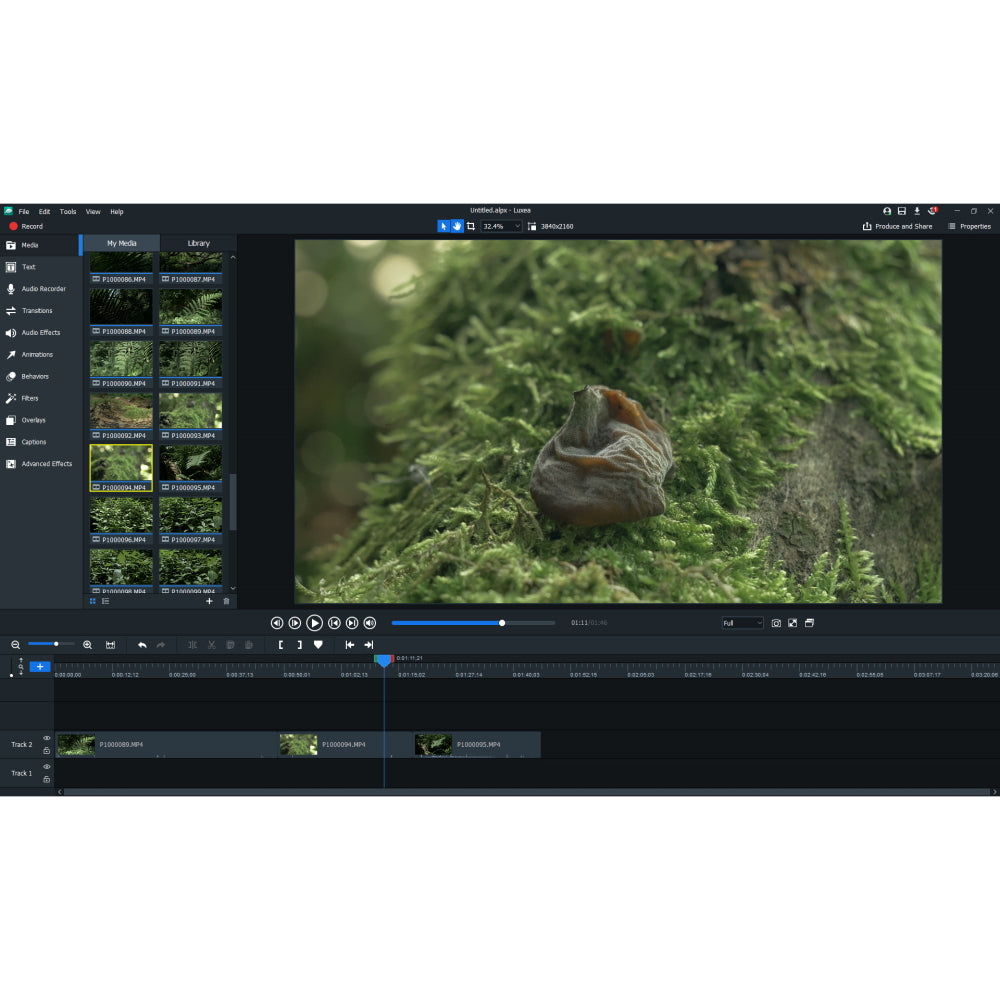Open the zoom percentage dropdown
This screenshot has height=1000, width=1000.
(517, 226)
